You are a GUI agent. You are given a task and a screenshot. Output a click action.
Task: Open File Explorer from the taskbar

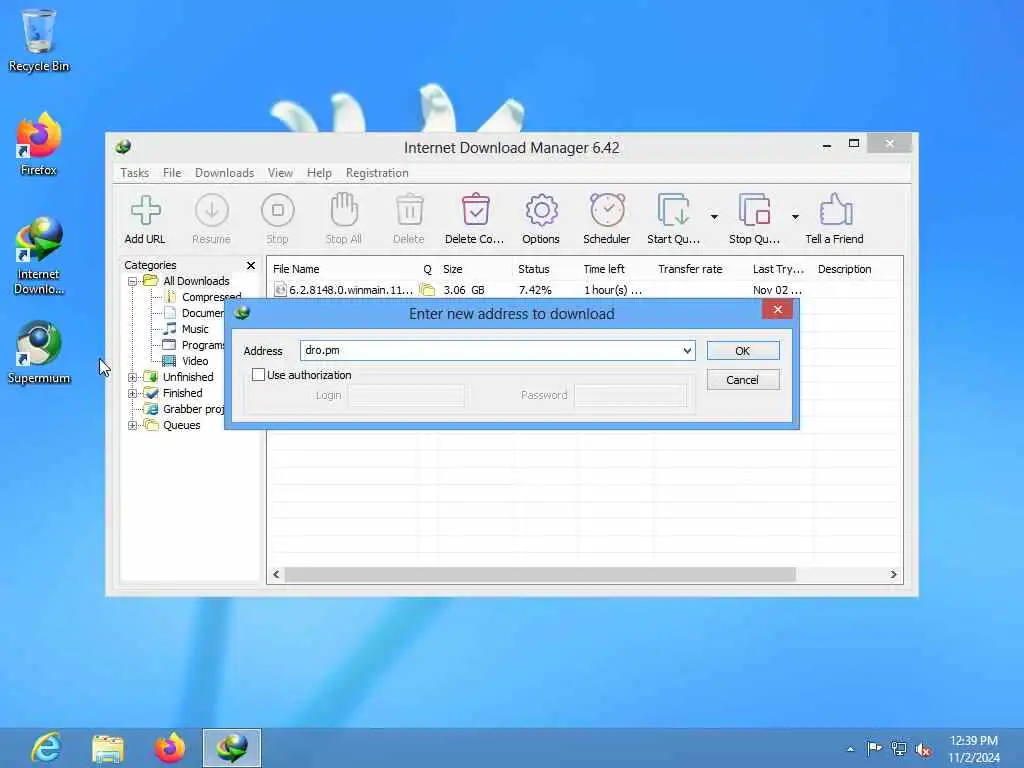point(108,748)
